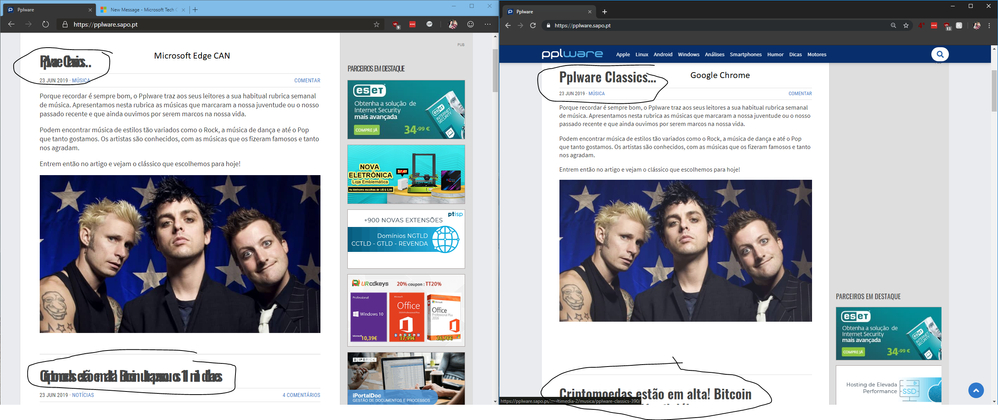Open the Nova Eletrónica ad in Edge

406,174
